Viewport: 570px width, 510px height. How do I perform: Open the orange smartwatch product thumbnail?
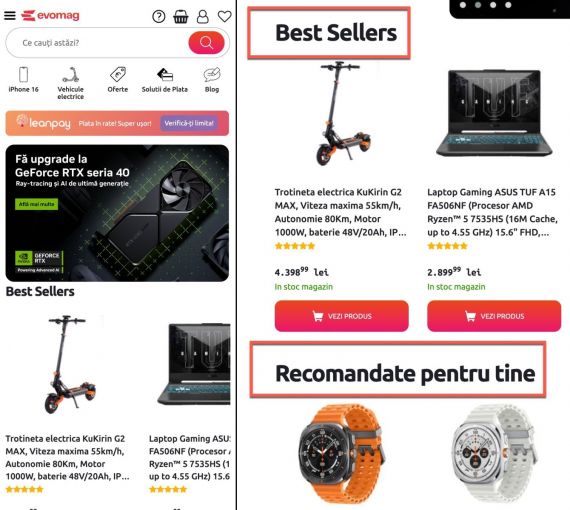pos(342,454)
